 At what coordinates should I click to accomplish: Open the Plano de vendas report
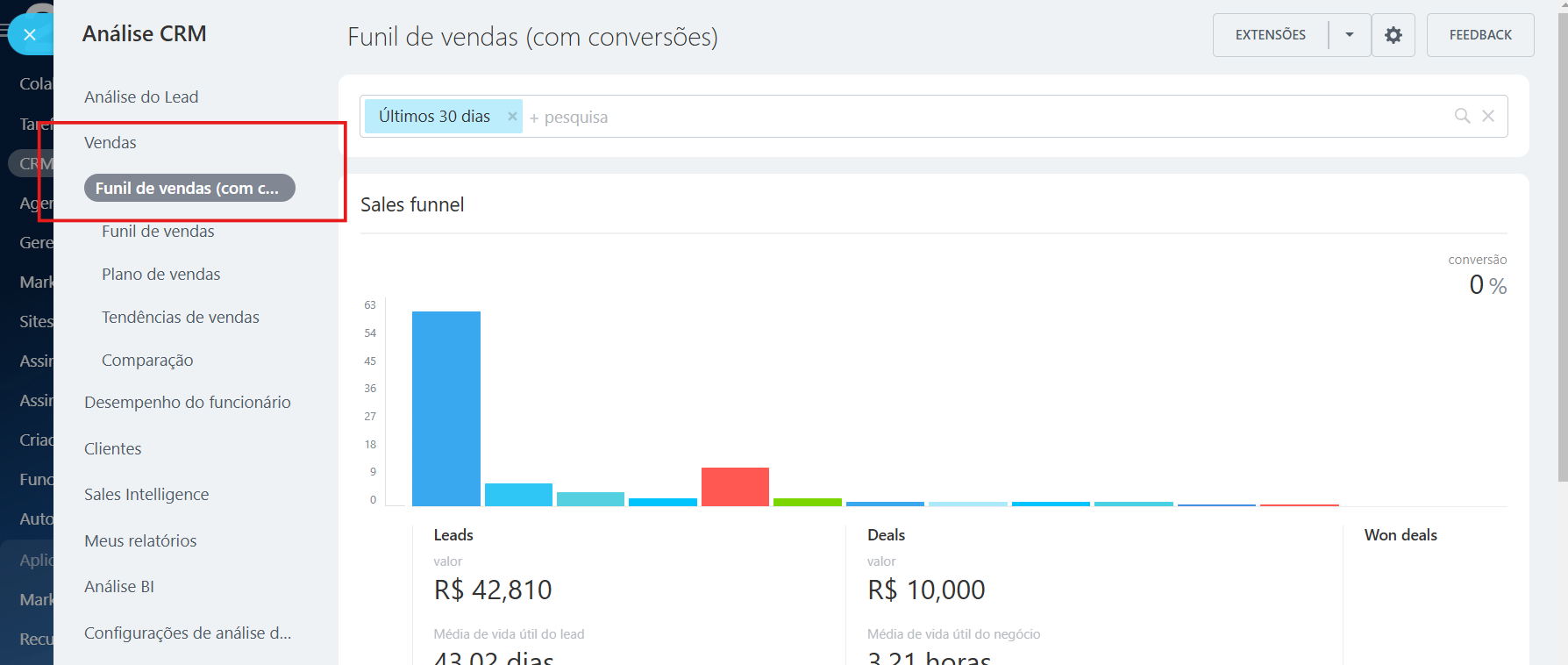point(160,275)
